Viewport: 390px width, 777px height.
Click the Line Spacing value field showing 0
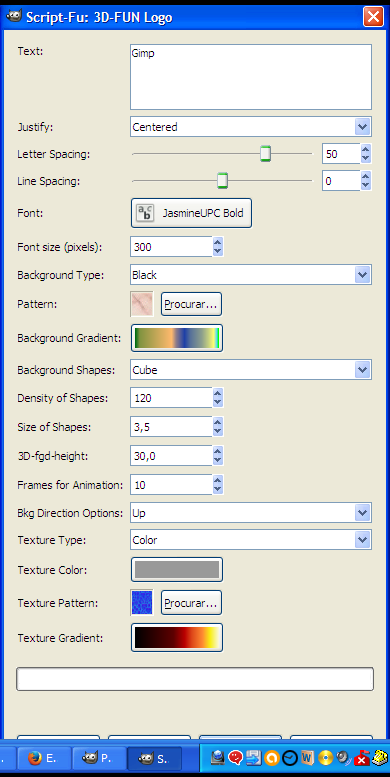(x=341, y=181)
